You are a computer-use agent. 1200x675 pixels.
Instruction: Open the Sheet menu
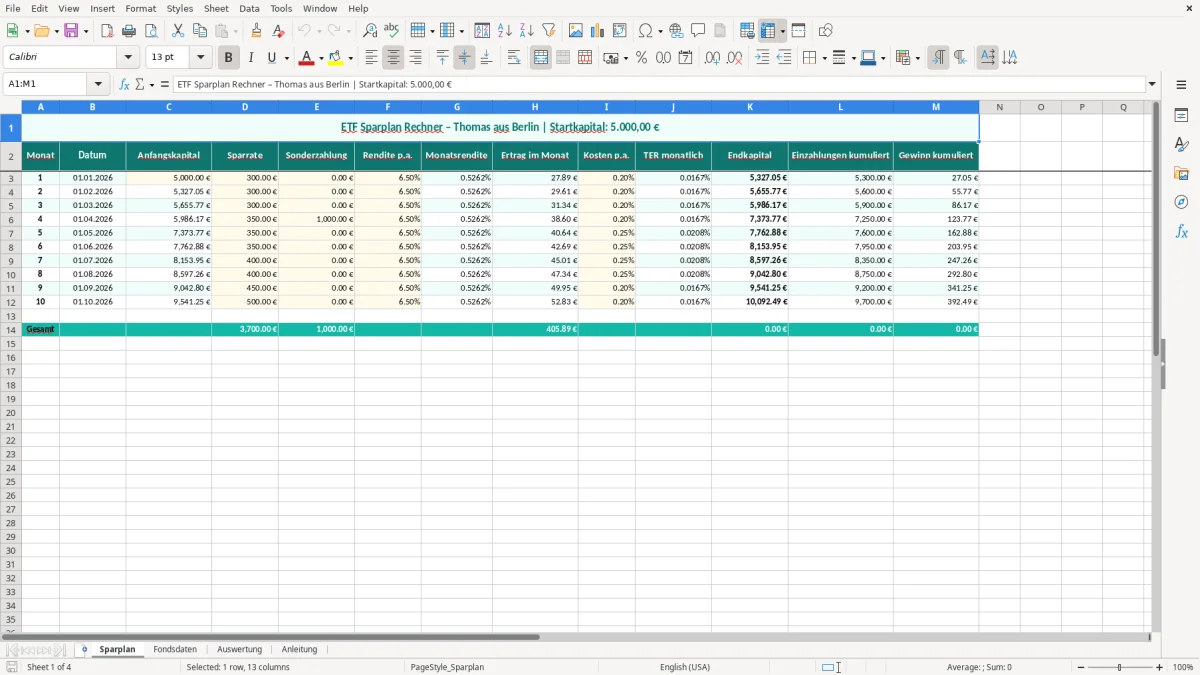coord(216,8)
